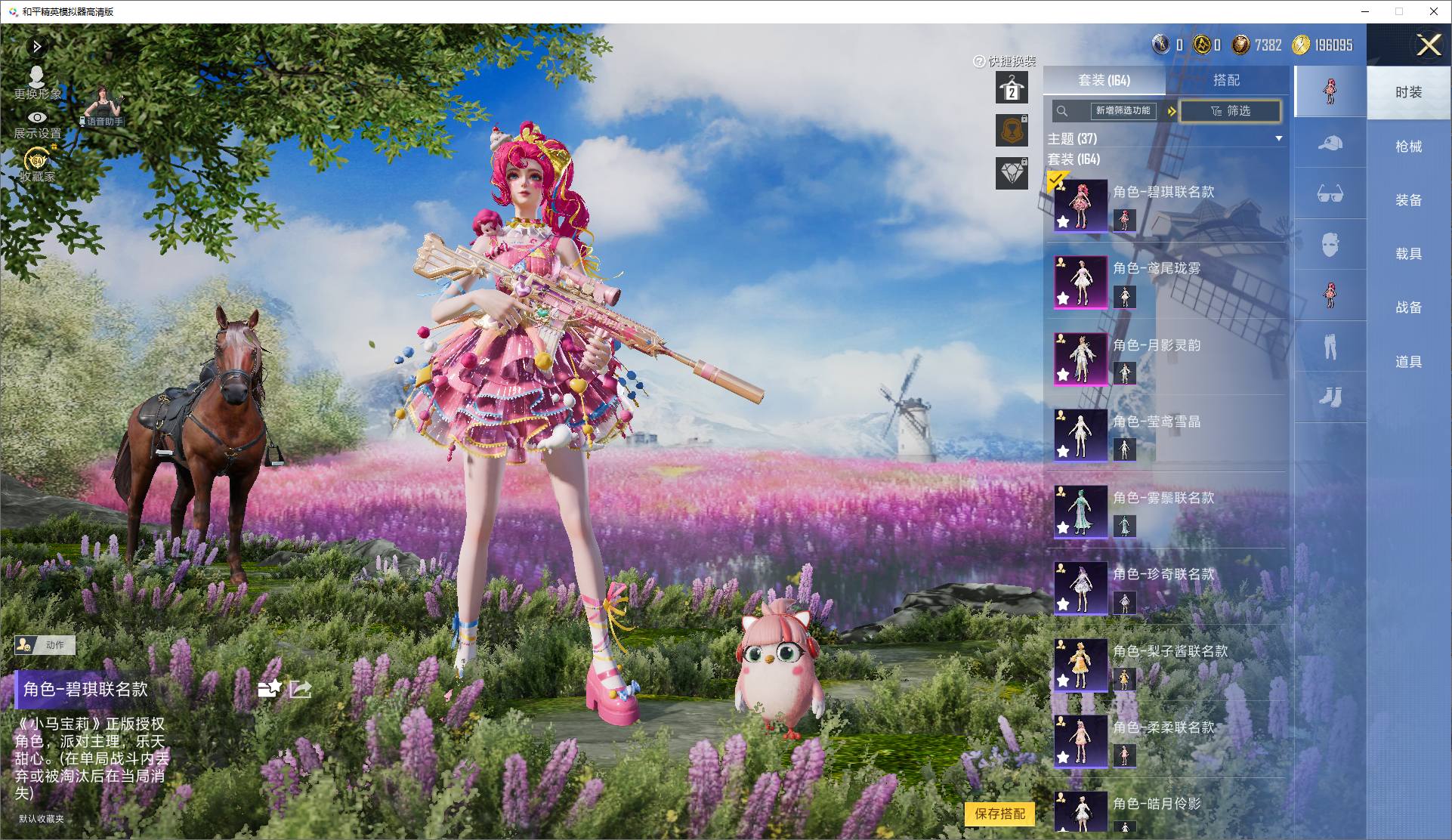
Task: Open the 战备 menu item
Action: point(1409,307)
